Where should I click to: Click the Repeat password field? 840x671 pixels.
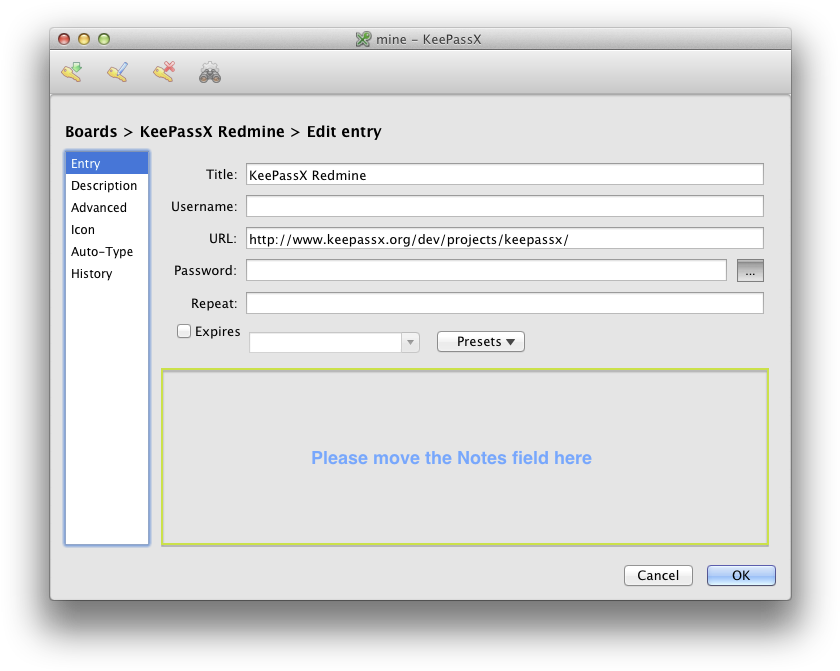(505, 303)
